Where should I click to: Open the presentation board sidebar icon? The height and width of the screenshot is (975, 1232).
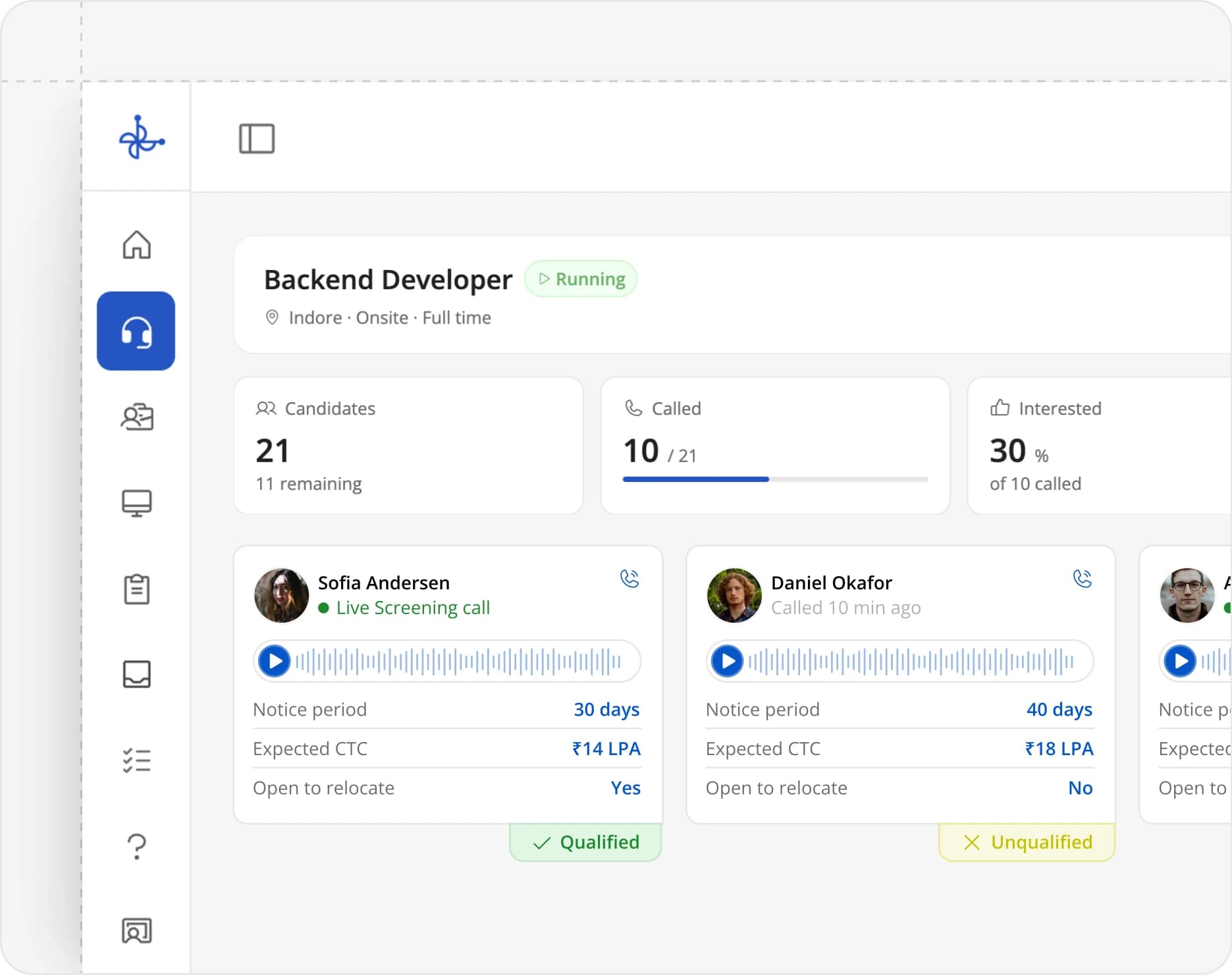(x=137, y=931)
